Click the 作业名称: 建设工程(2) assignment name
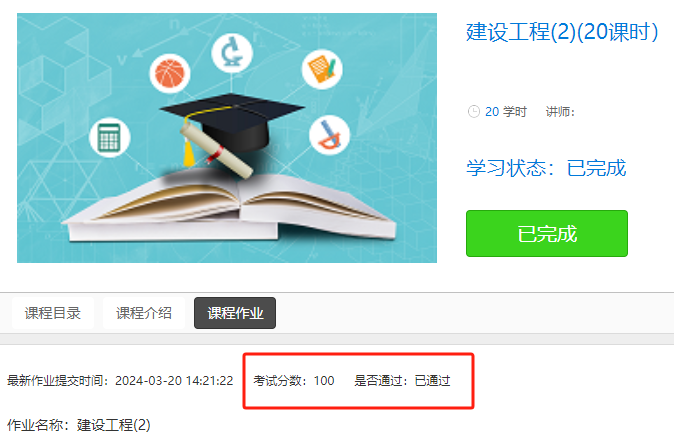The image size is (674, 443). [x=79, y=425]
